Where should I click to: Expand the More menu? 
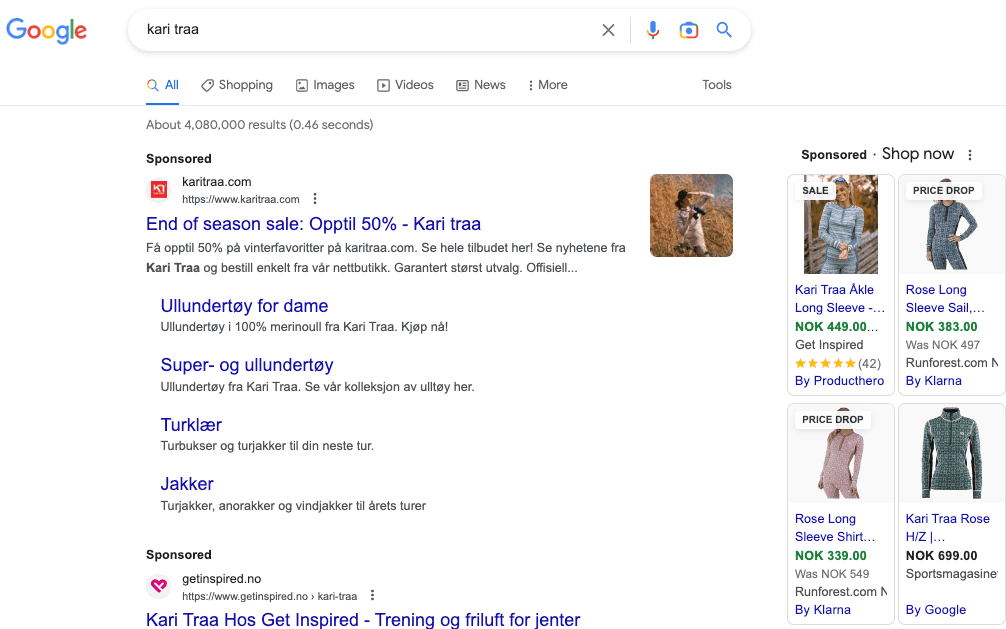click(547, 85)
